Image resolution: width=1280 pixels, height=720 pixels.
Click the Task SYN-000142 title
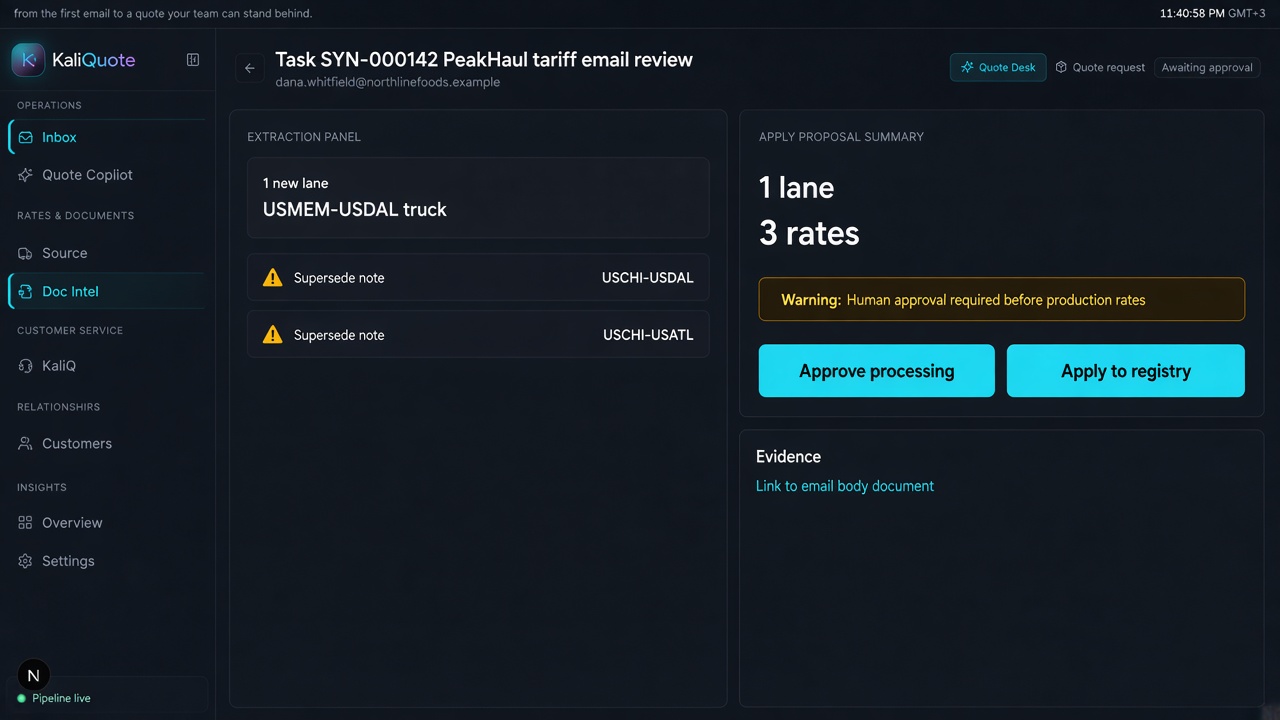click(484, 59)
